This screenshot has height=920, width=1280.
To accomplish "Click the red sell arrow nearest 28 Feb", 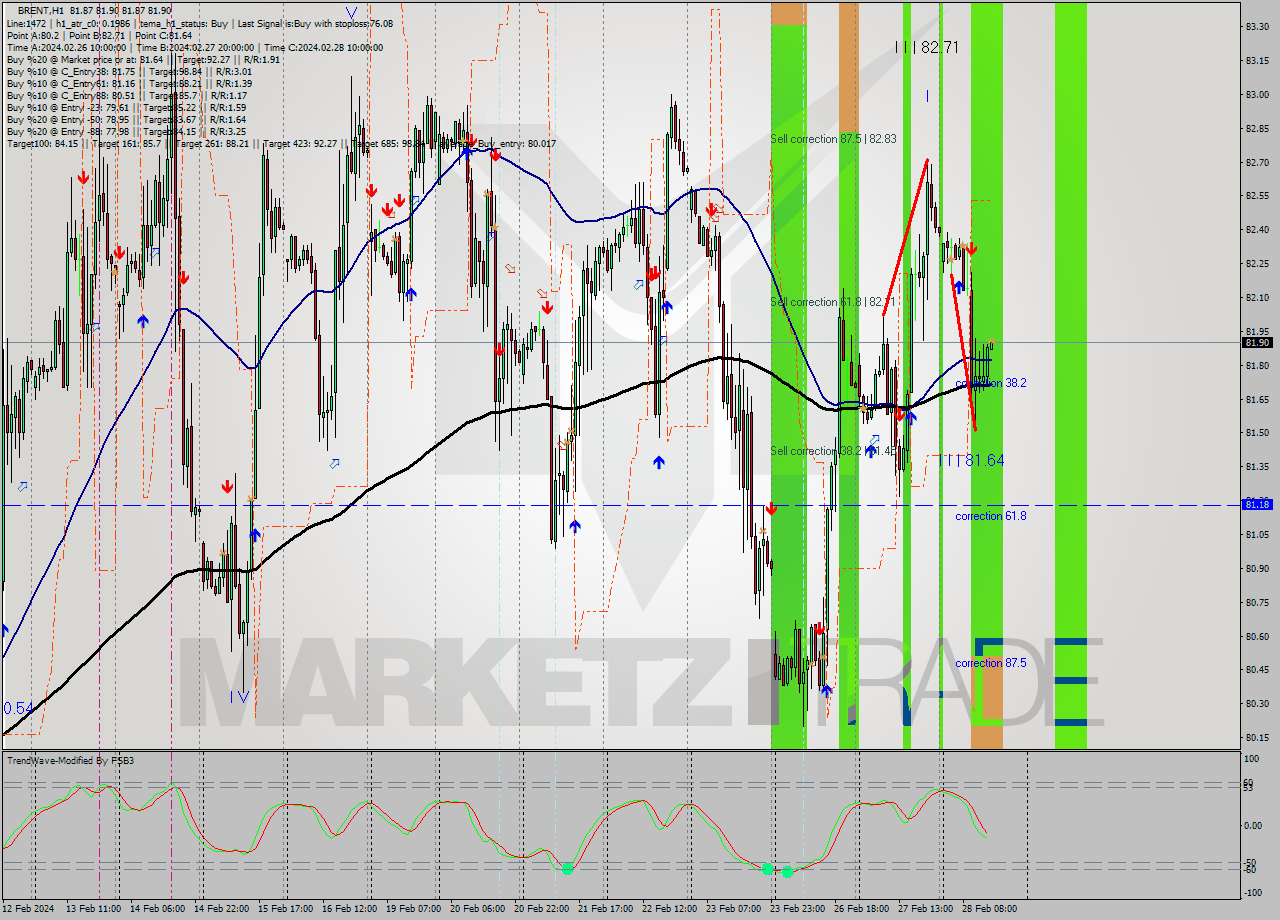I will tap(971, 248).
